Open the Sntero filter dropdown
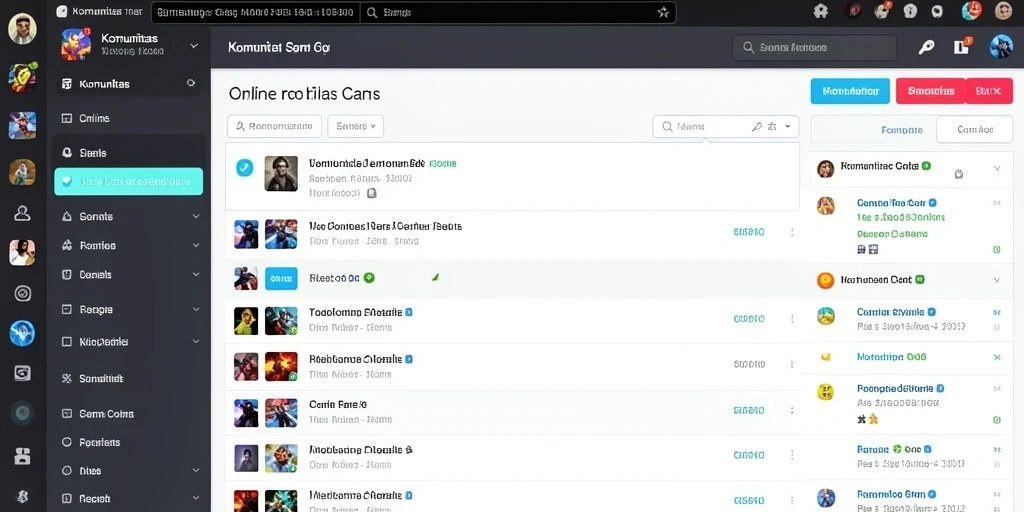 (355, 127)
